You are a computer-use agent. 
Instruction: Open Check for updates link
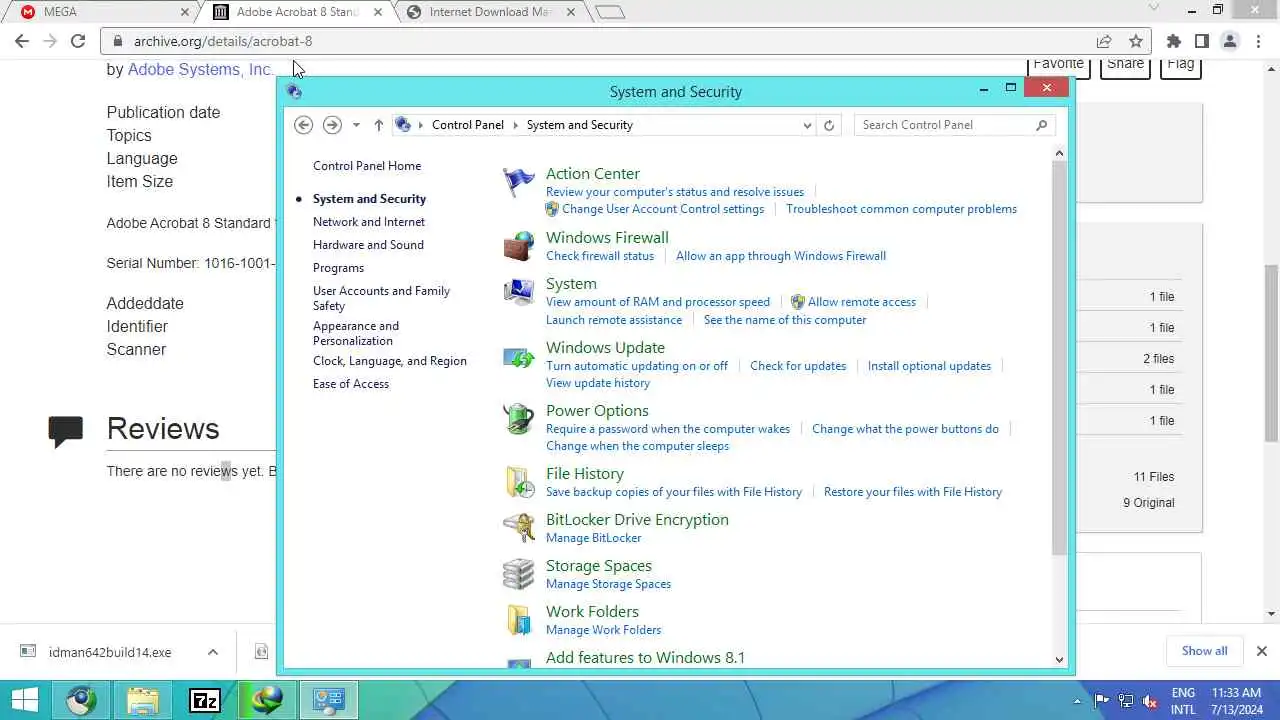coord(798,366)
